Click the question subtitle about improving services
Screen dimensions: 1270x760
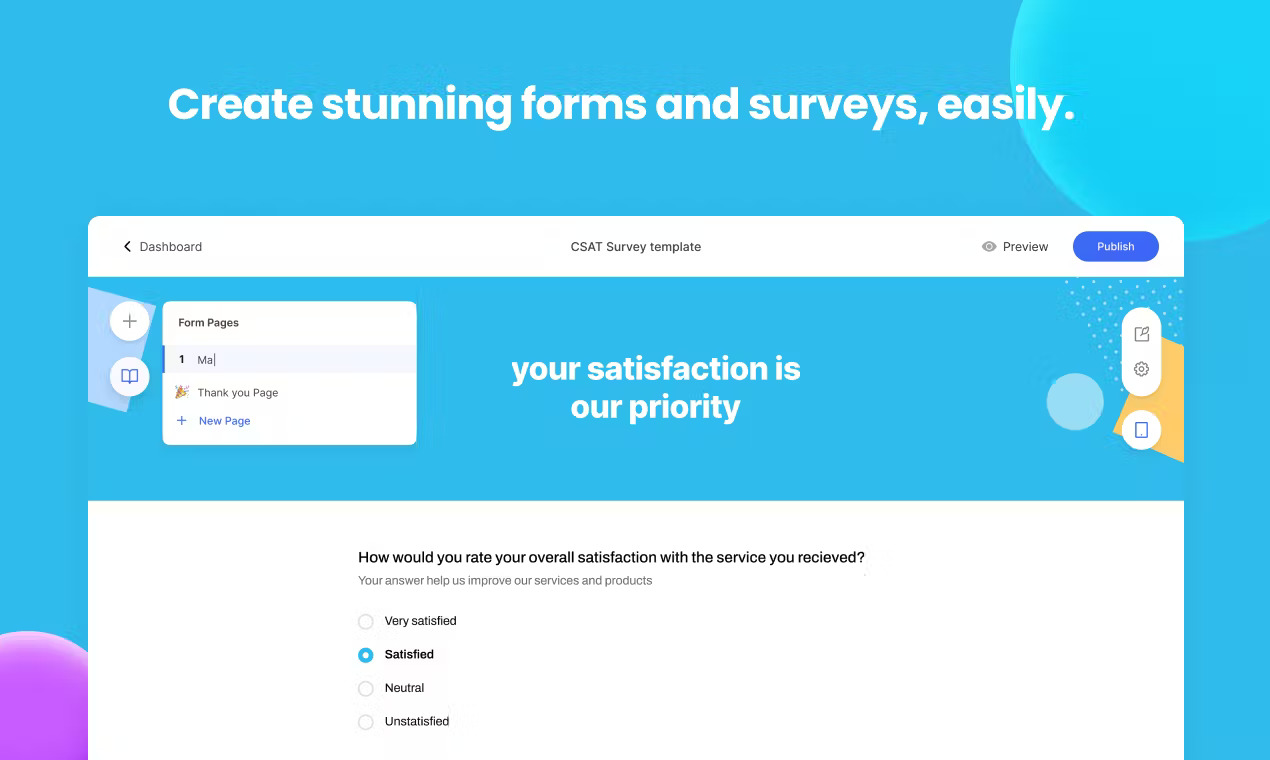point(504,580)
